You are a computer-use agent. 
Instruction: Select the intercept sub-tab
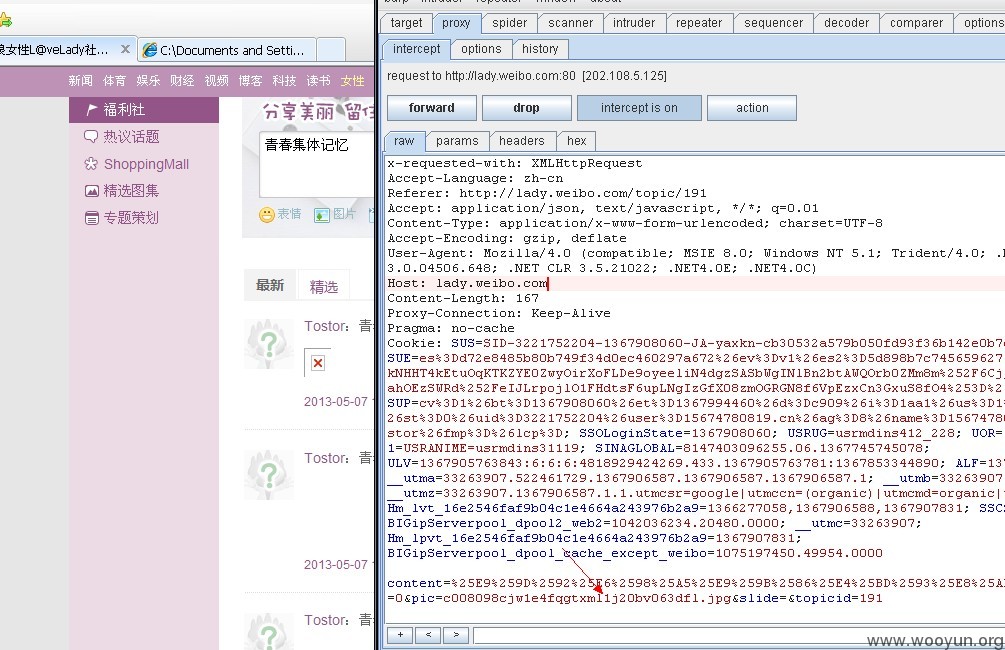coord(416,49)
